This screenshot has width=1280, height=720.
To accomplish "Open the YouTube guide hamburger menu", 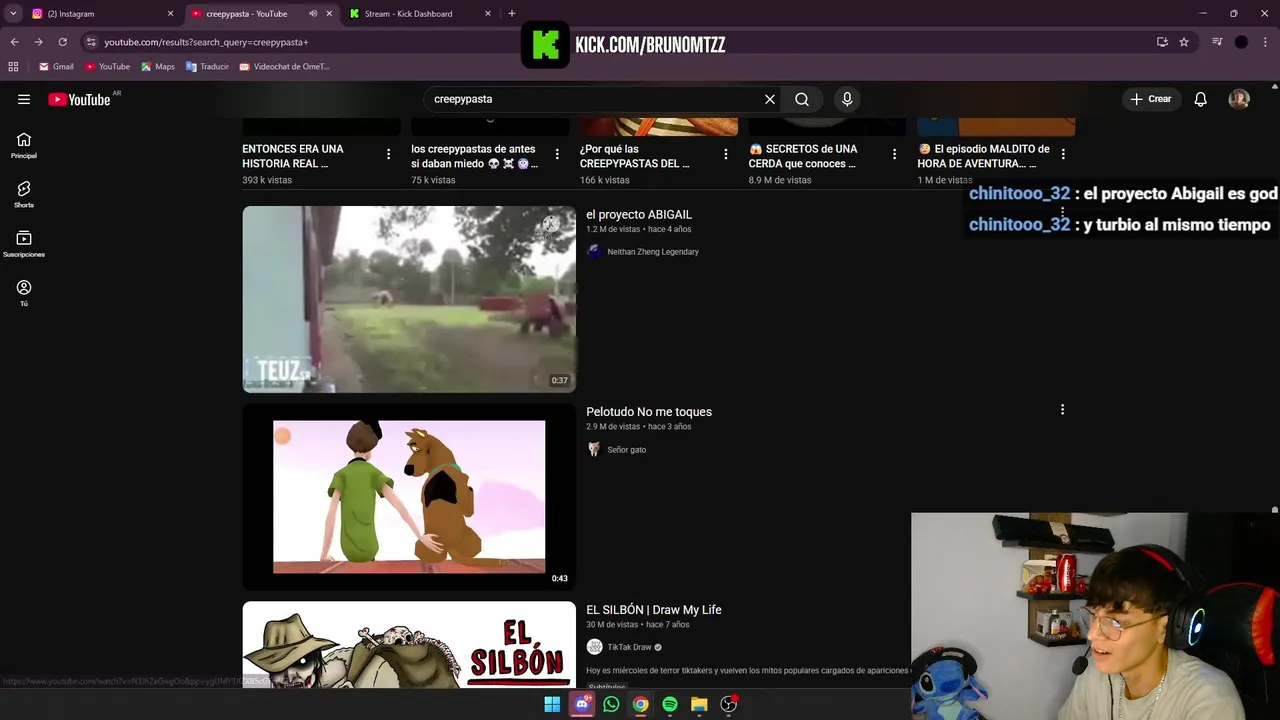I will point(24,99).
